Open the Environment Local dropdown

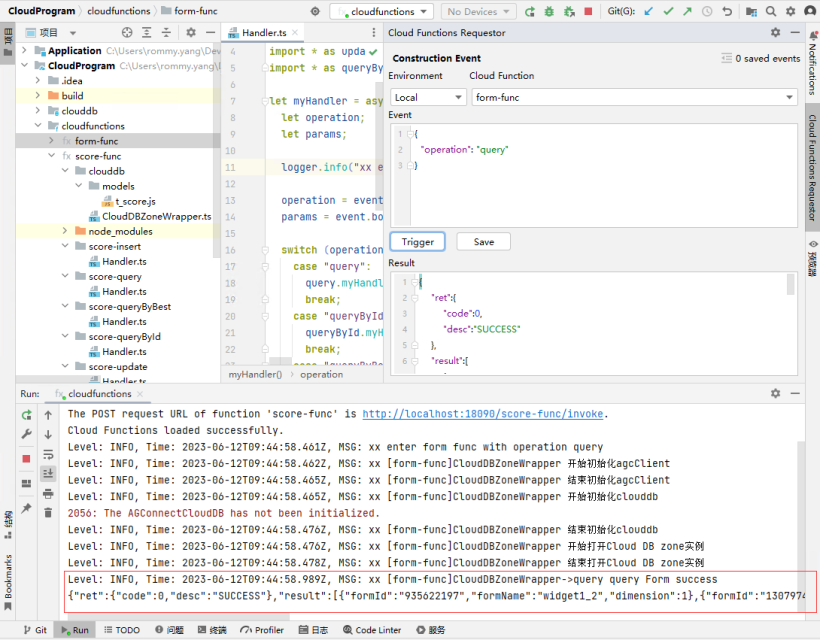[428, 97]
